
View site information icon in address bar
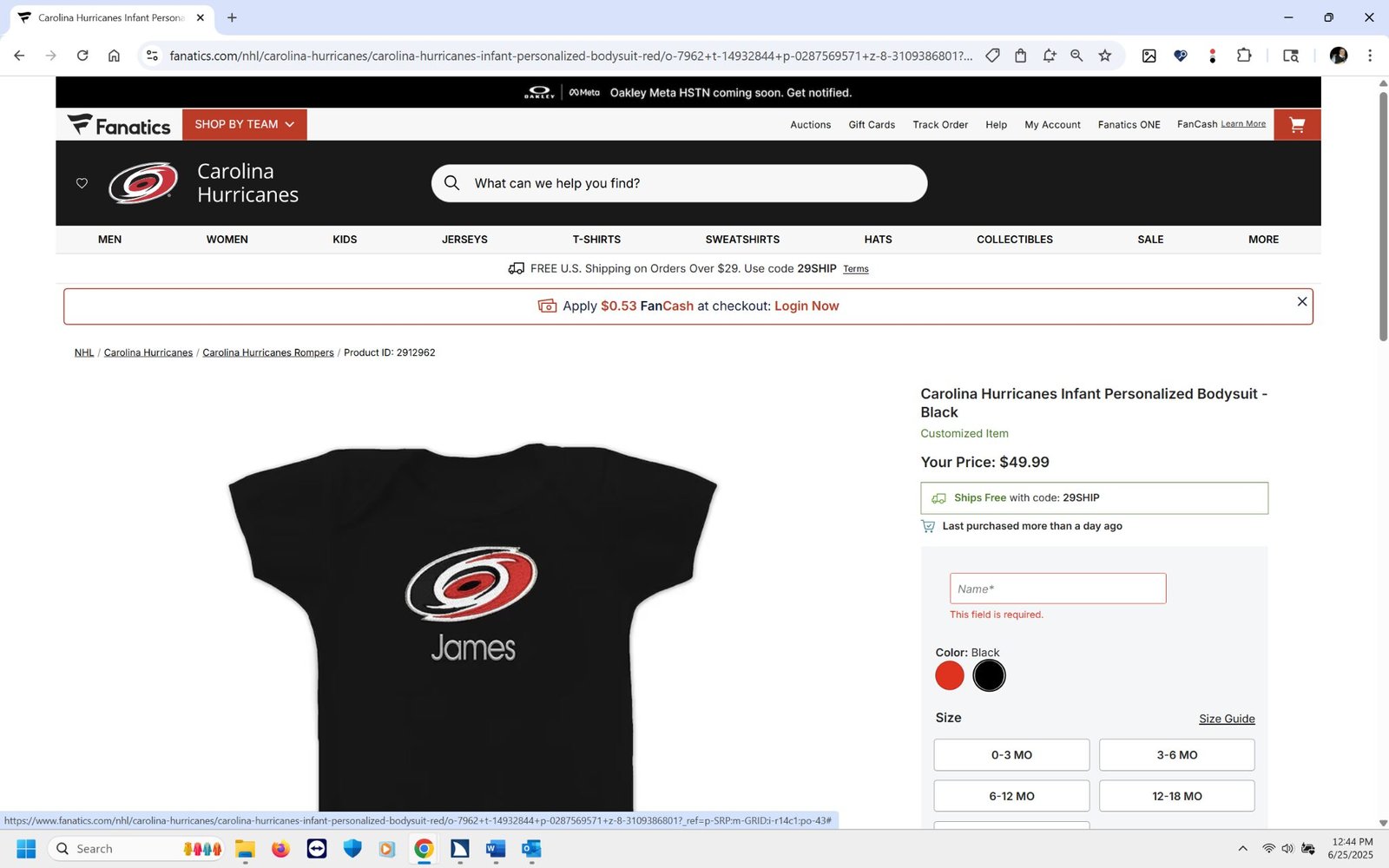point(152,56)
